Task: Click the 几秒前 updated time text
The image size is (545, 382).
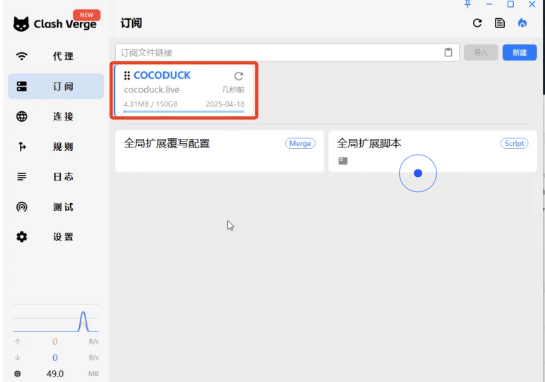Action: click(233, 90)
